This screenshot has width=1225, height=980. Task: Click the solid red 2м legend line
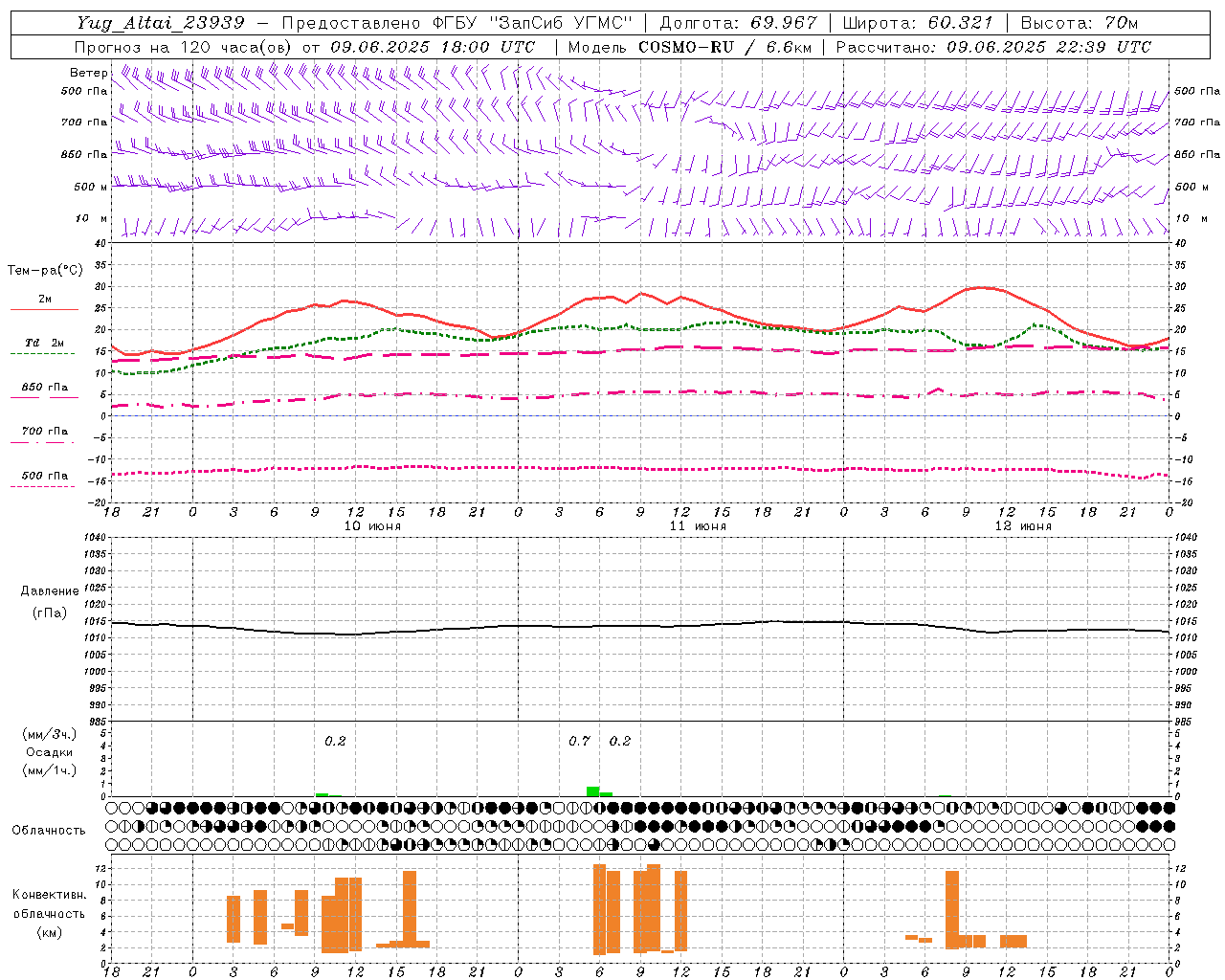tap(44, 309)
